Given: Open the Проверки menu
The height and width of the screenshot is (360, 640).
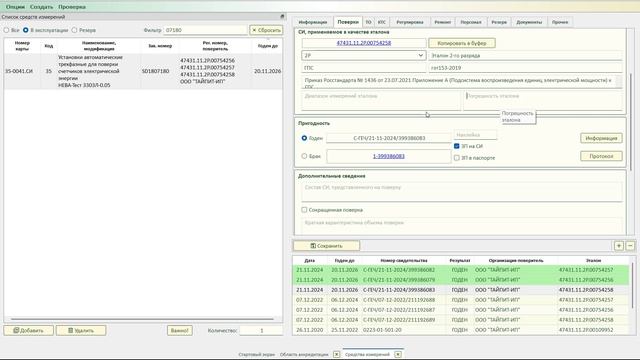Looking at the screenshot, I should click(x=72, y=7).
